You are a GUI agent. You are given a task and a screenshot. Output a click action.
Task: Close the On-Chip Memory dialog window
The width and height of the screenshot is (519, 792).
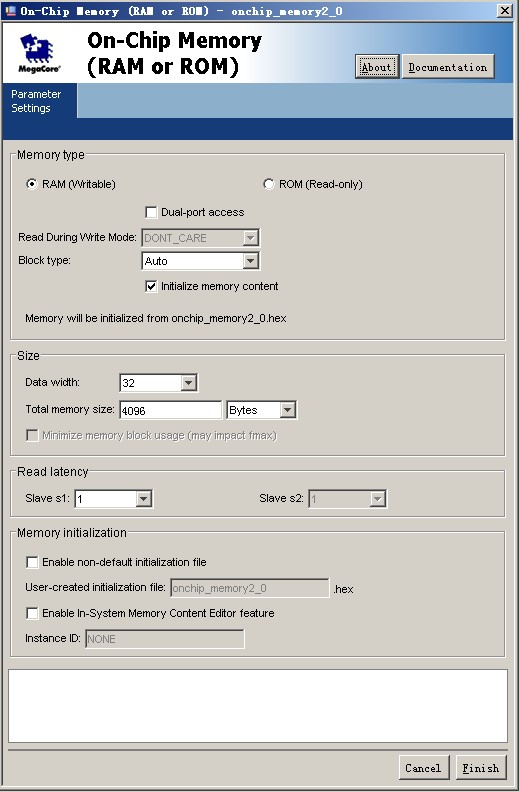tap(504, 11)
